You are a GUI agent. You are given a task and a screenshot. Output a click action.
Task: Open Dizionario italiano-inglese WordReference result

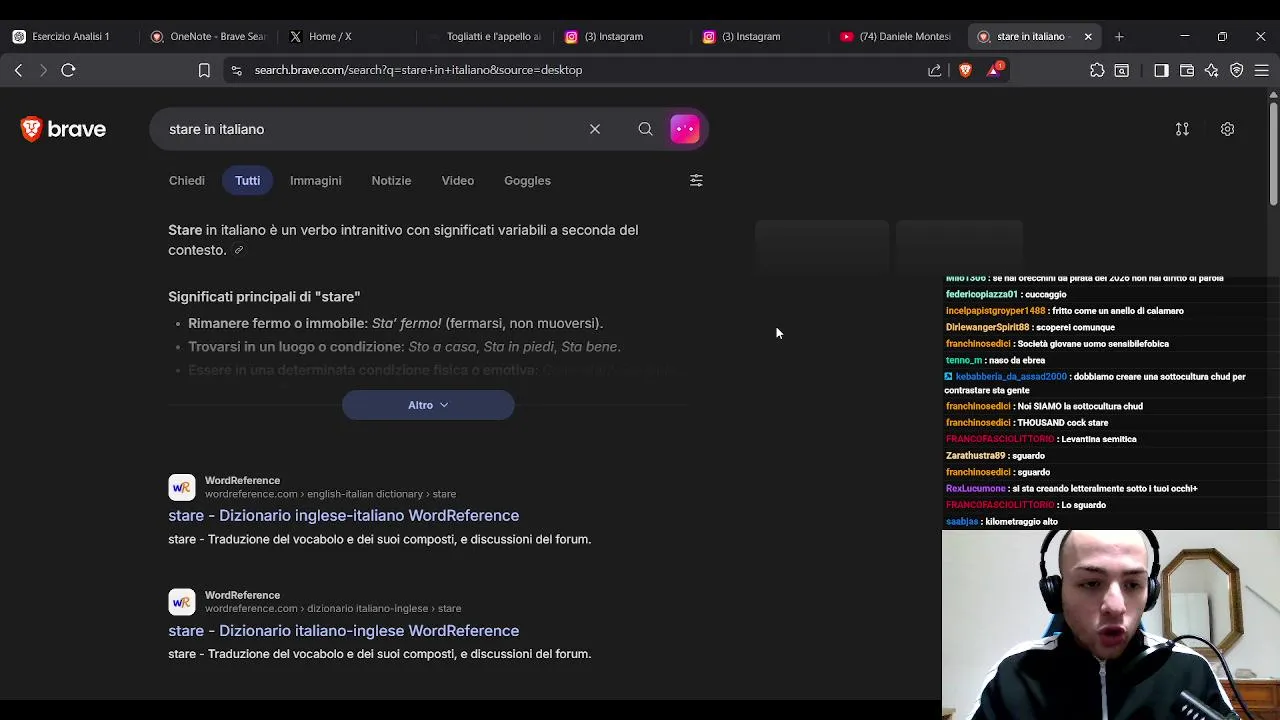pyautogui.click(x=343, y=631)
